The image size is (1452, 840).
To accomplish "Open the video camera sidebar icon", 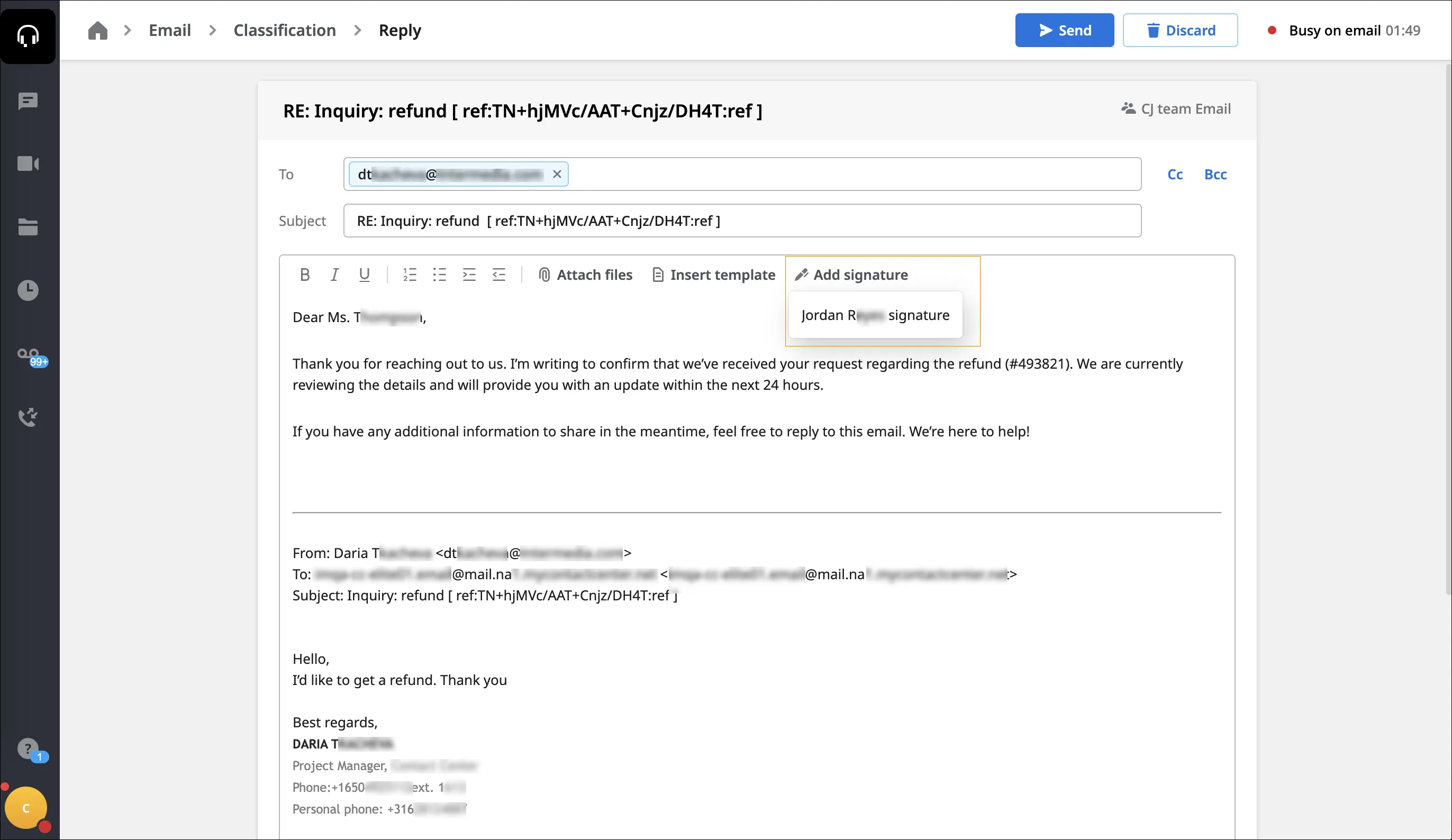I will click(28, 163).
